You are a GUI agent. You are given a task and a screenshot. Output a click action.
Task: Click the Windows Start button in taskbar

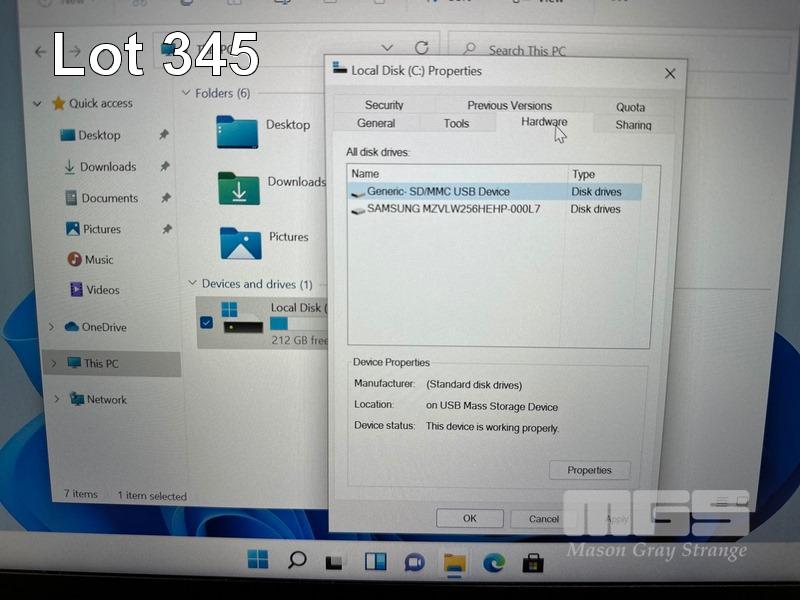258,561
